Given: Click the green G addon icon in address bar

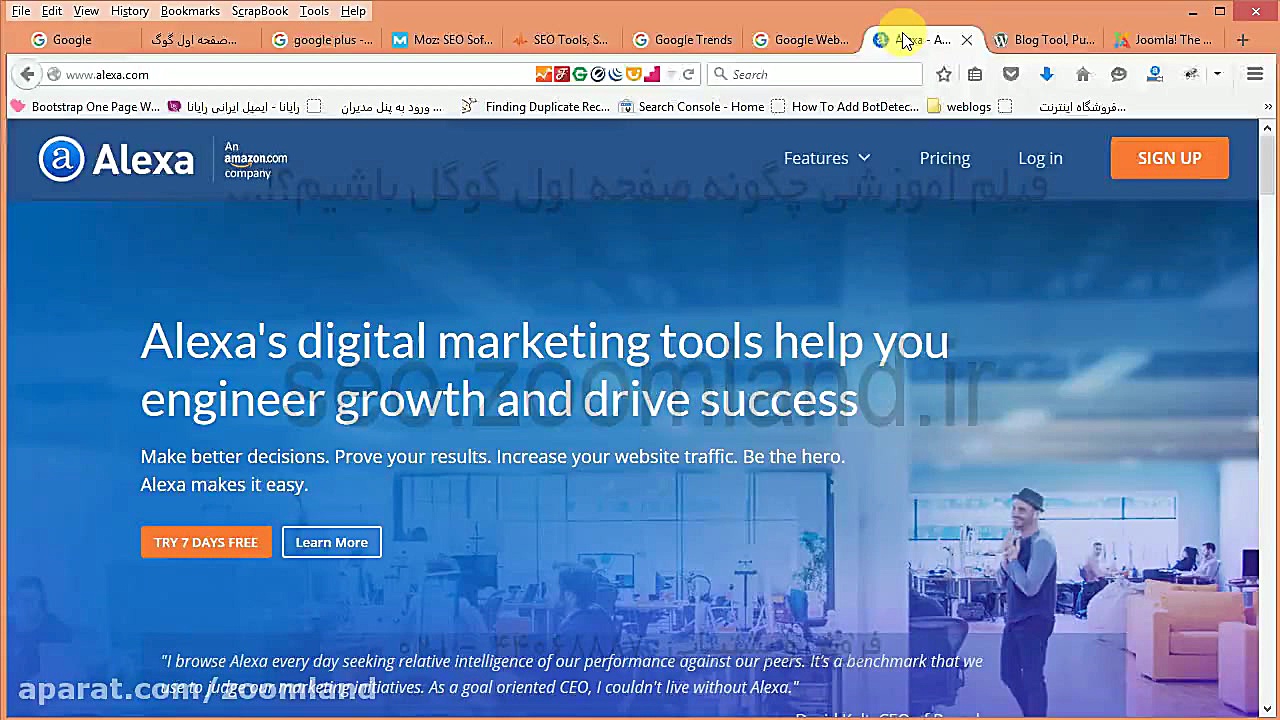Looking at the screenshot, I should point(580,74).
